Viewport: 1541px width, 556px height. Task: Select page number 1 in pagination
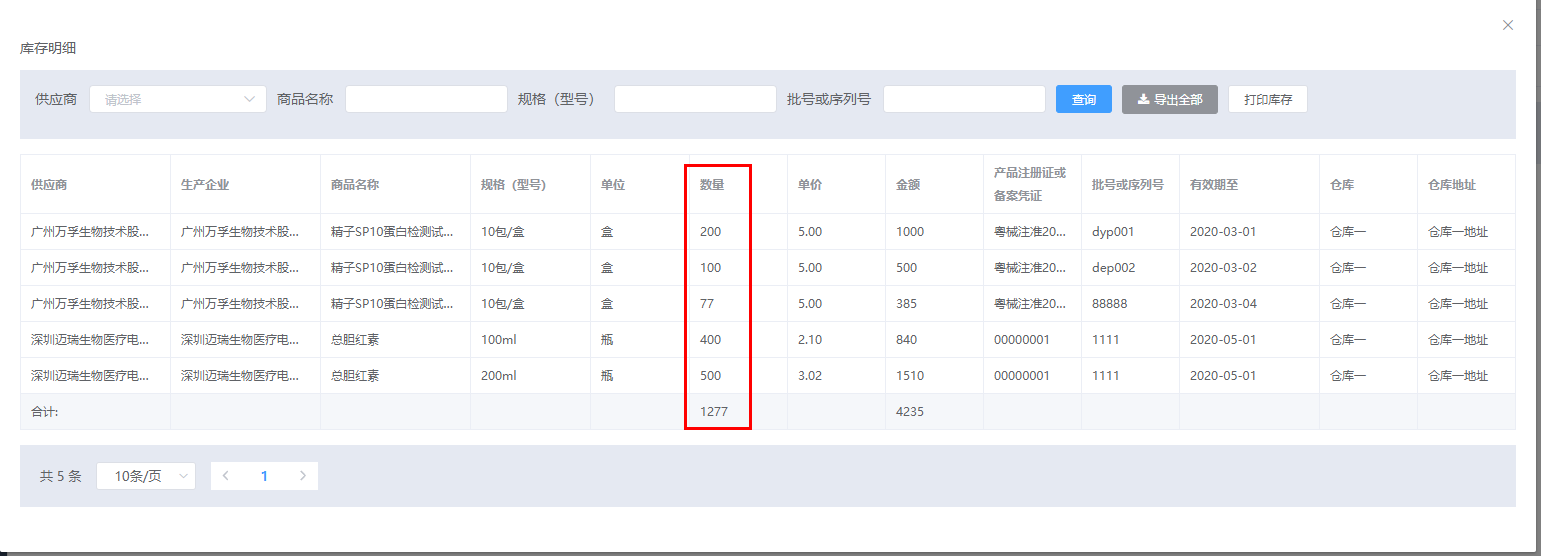[264, 476]
